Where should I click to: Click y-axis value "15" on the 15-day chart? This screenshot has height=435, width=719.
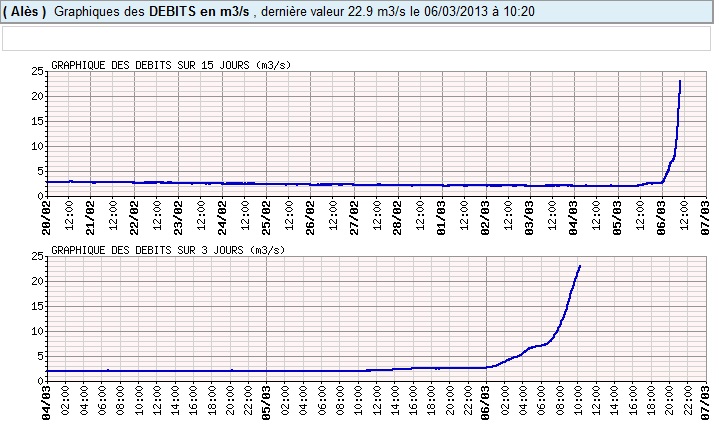pos(37,121)
